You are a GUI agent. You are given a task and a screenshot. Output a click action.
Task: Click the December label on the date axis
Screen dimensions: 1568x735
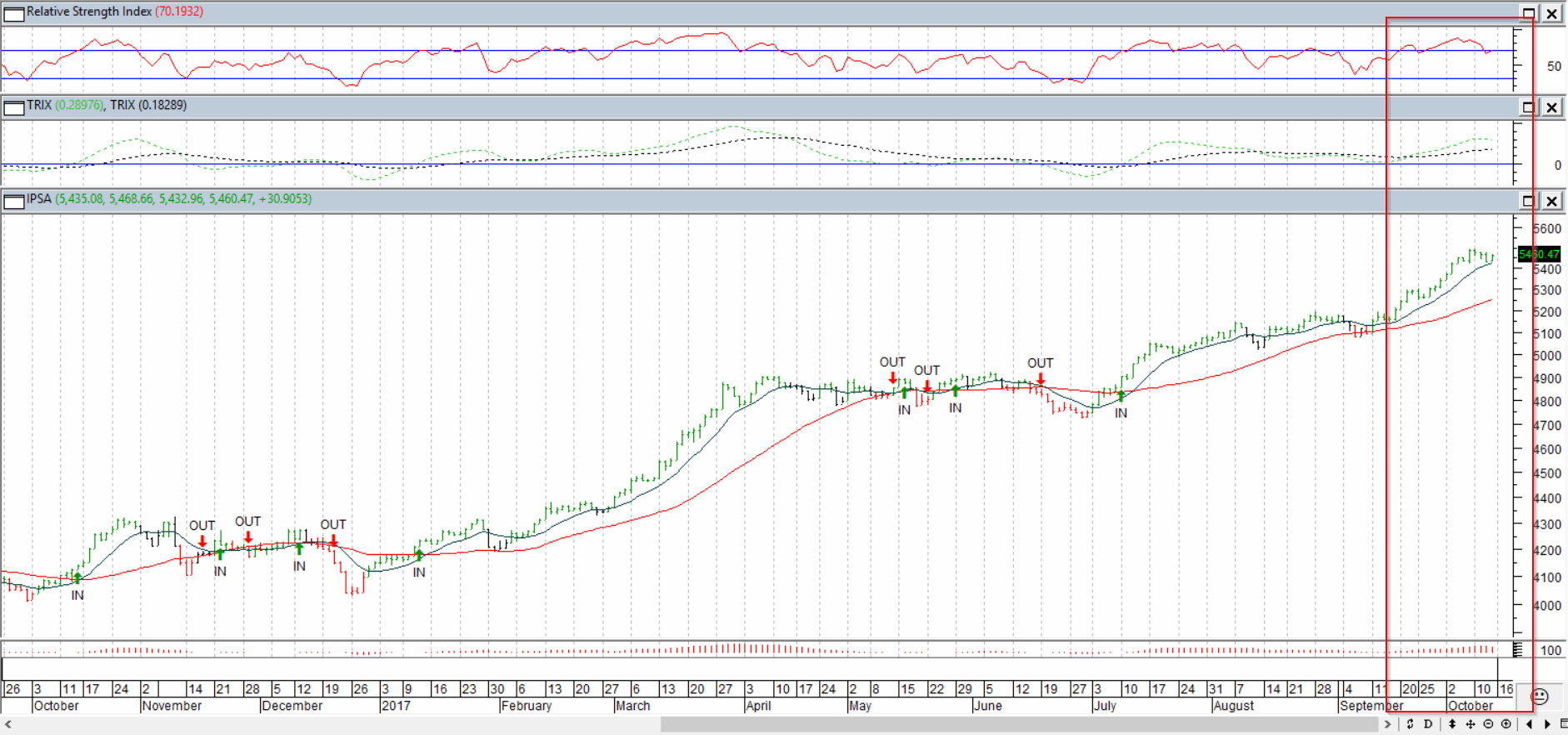click(x=292, y=706)
